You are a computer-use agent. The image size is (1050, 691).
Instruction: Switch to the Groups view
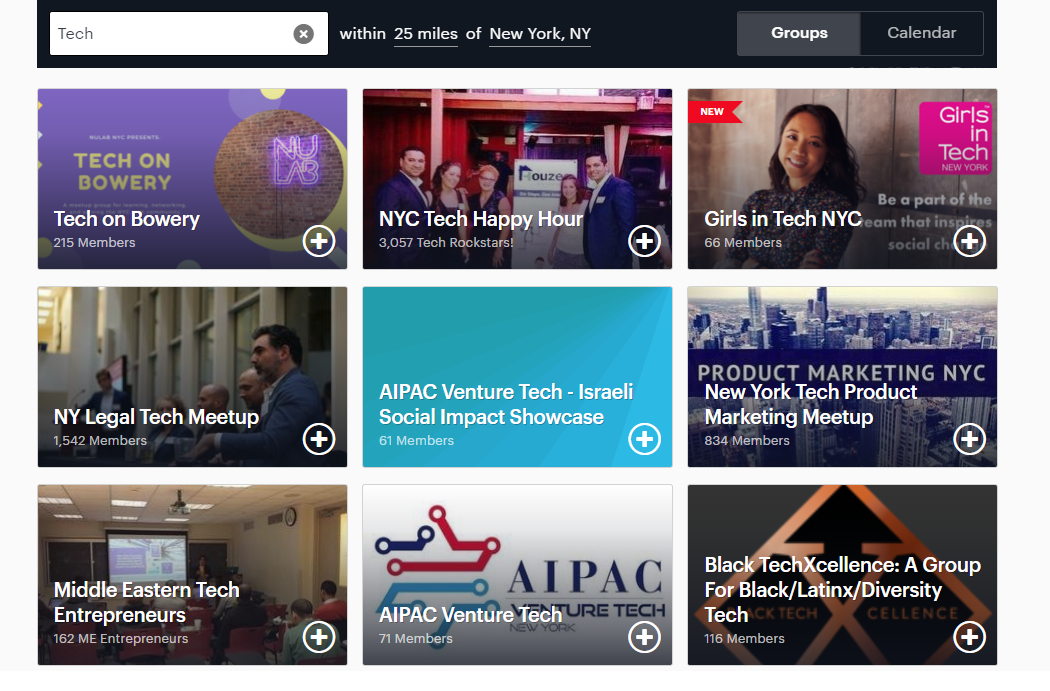pyautogui.click(x=799, y=33)
